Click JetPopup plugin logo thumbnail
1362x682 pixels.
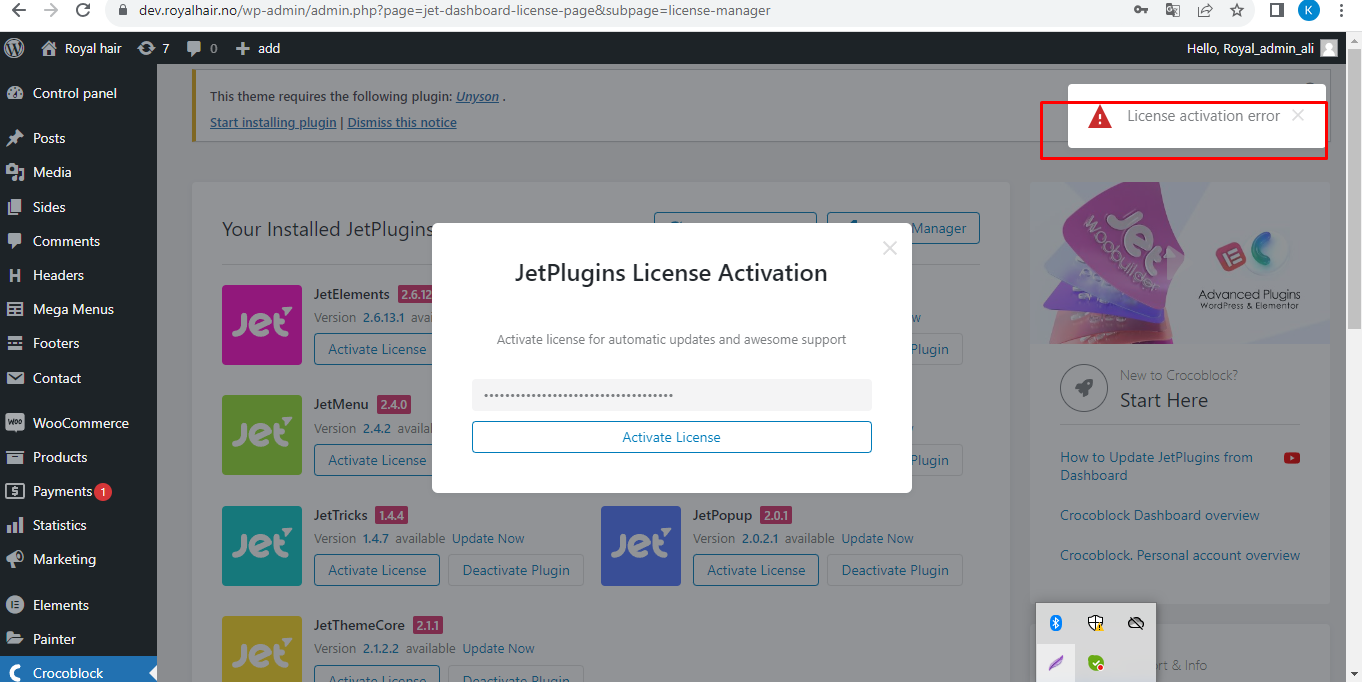pyautogui.click(x=641, y=545)
